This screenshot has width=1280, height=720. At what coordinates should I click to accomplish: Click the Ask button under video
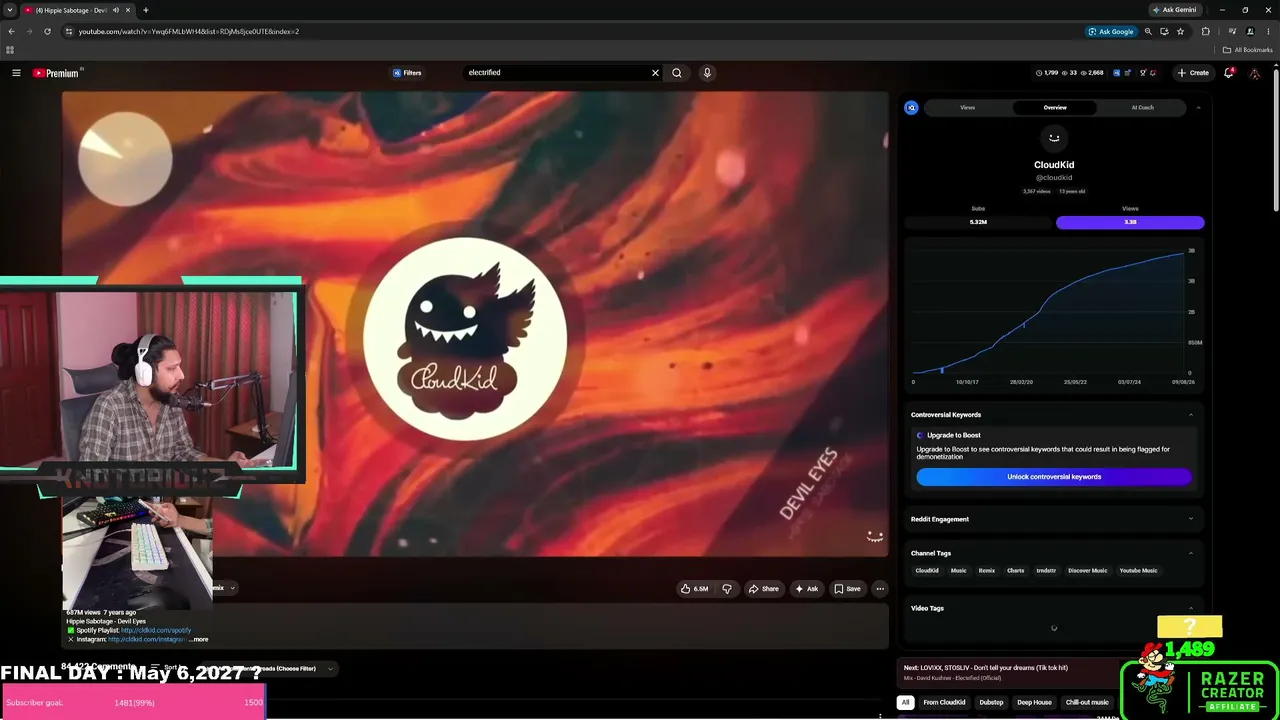(807, 589)
